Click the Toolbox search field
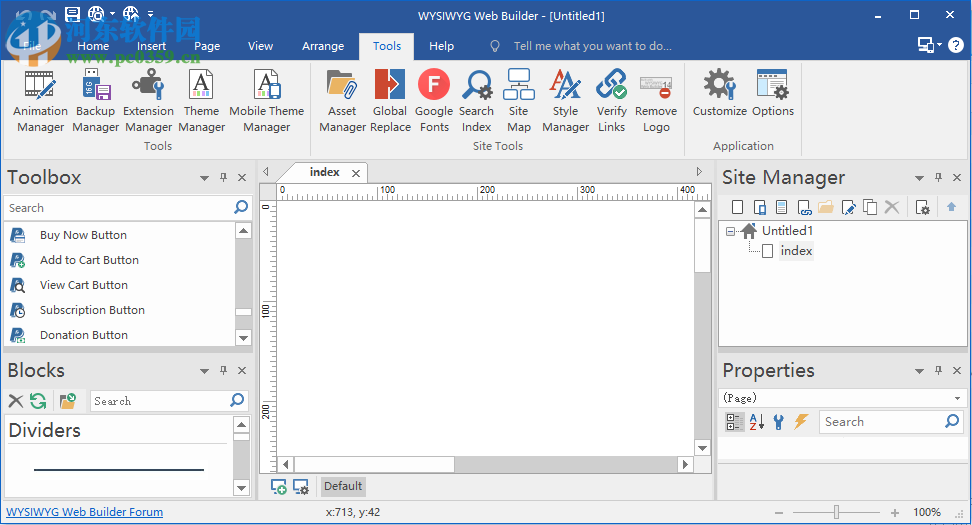The width and height of the screenshot is (972, 525). 118,208
